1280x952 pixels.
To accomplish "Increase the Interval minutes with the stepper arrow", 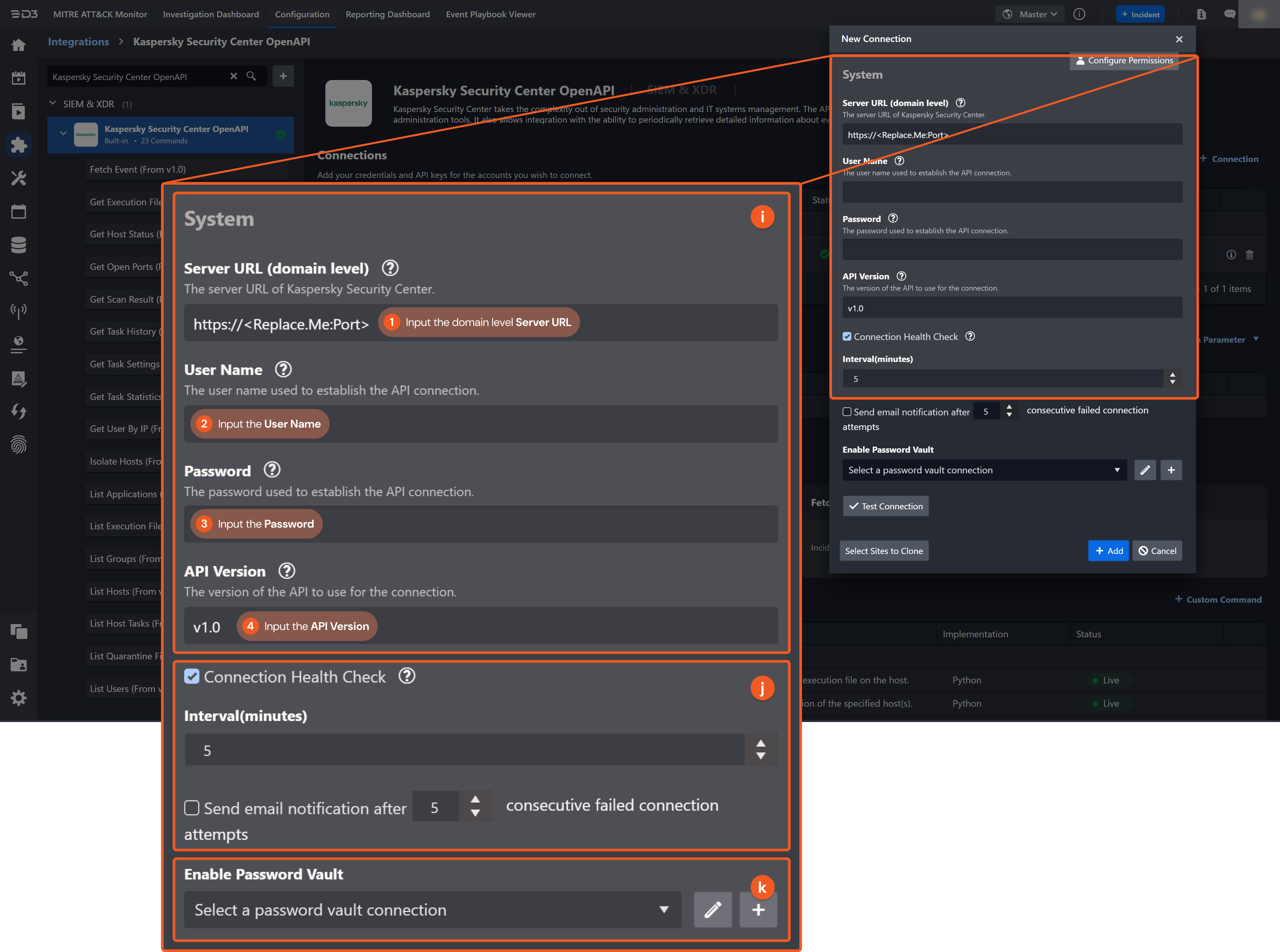I will (x=761, y=744).
